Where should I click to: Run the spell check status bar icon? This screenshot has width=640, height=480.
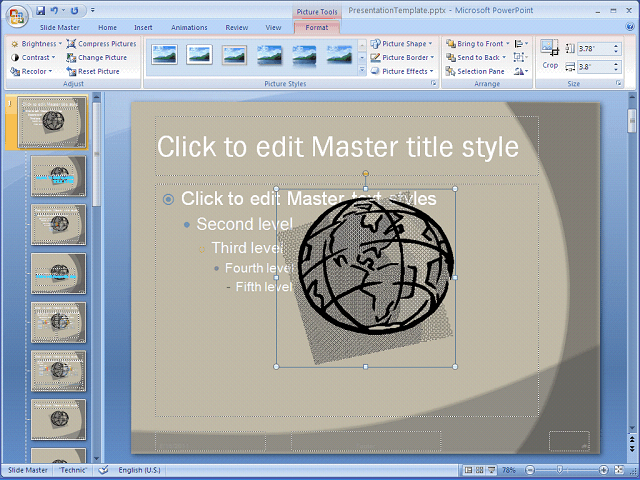104,470
